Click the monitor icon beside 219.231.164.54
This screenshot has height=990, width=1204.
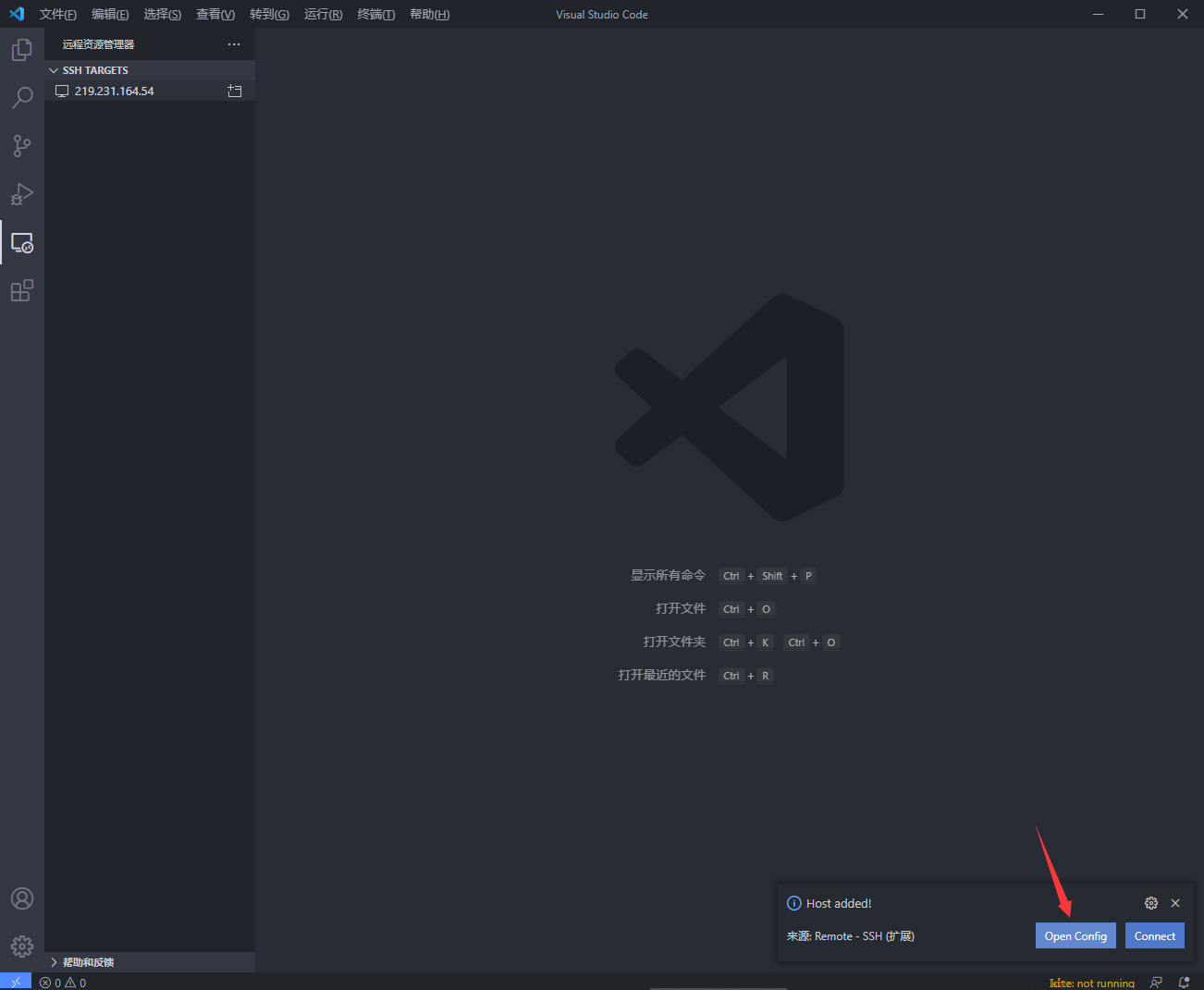tap(62, 91)
